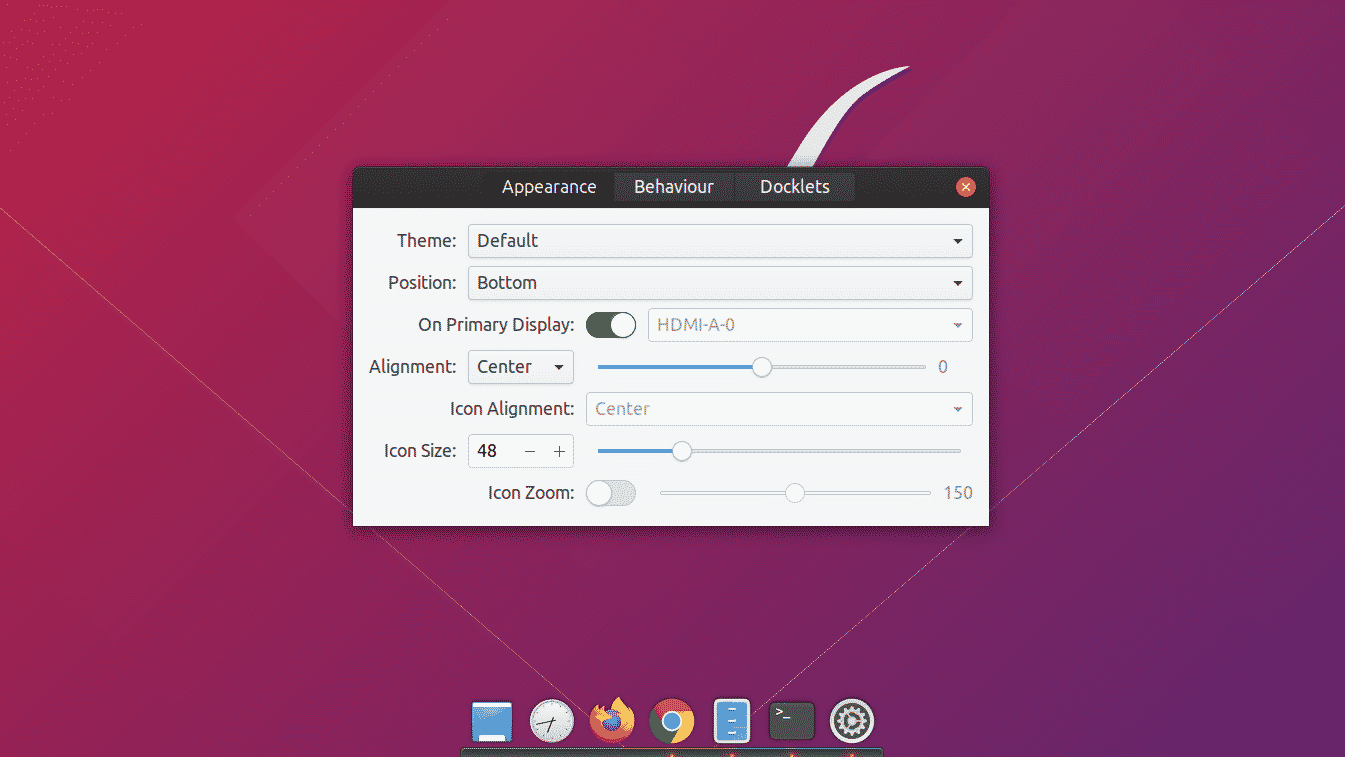Click the "Icon Zoom:" label
The image size is (1345, 757).
tap(531, 493)
